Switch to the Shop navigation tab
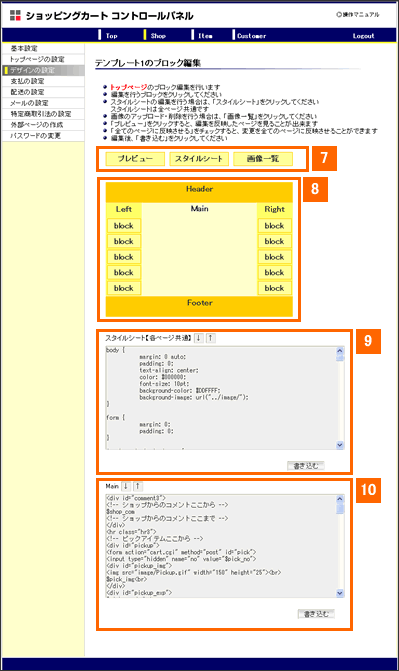 click(158, 36)
